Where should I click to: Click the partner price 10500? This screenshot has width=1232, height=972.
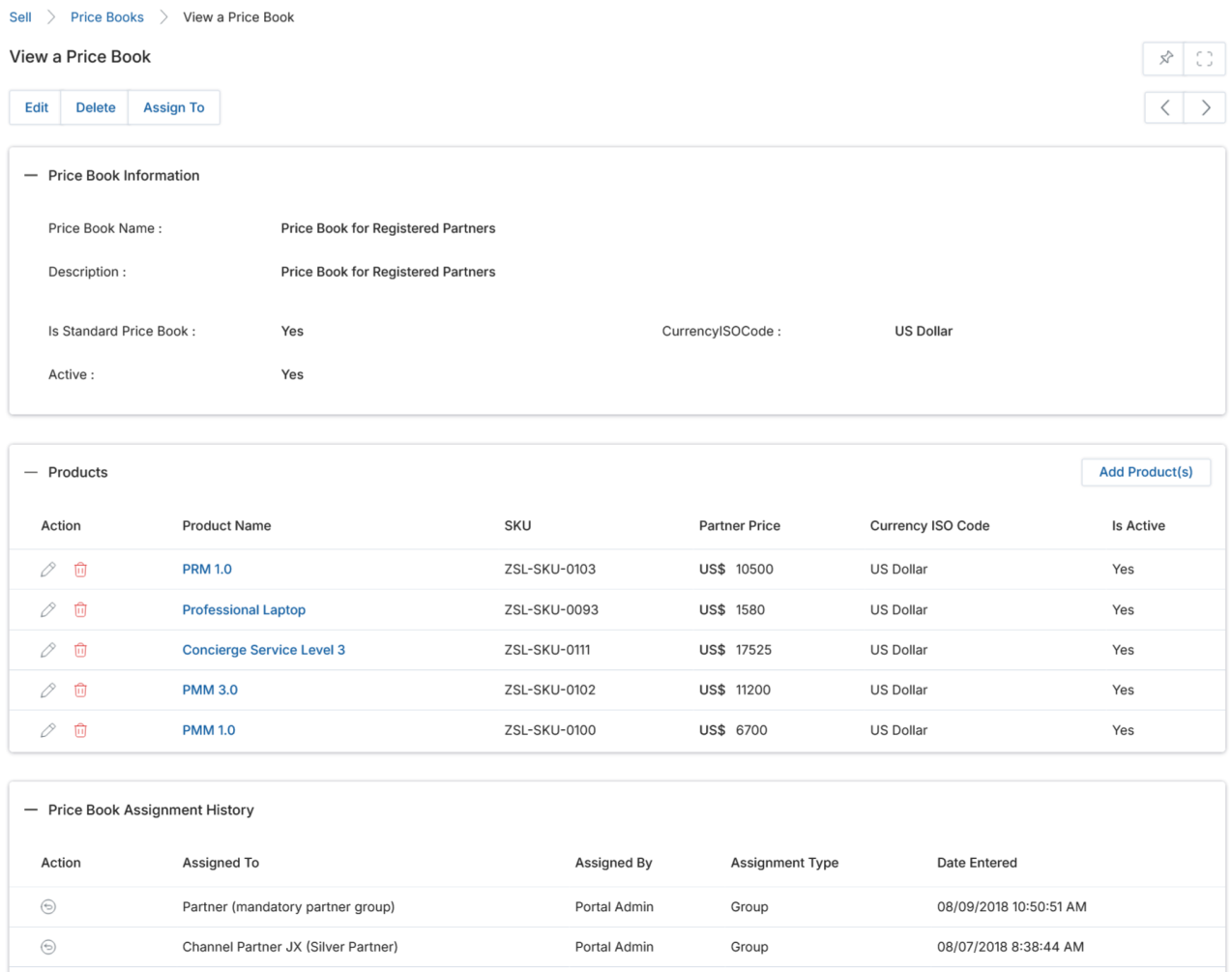coord(754,570)
